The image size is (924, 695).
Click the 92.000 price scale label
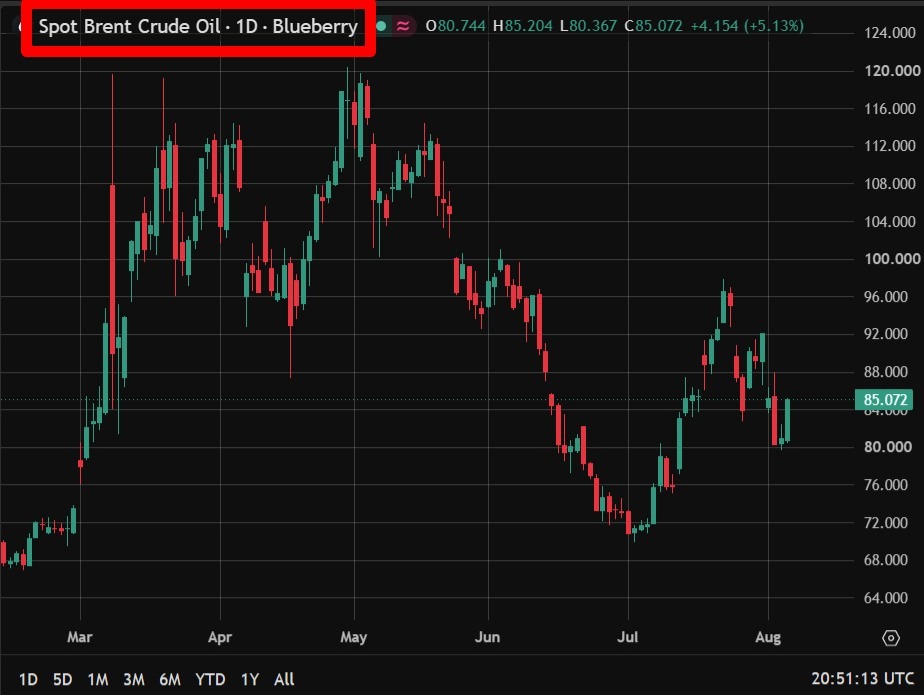[x=886, y=334]
